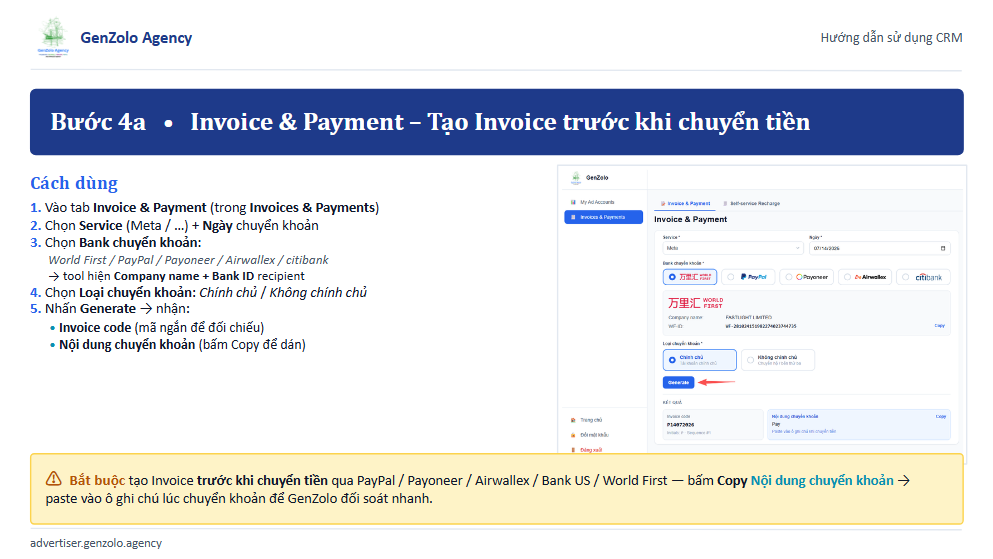
Task: Select Invoices & Payments sidebar item
Action: tap(604, 217)
